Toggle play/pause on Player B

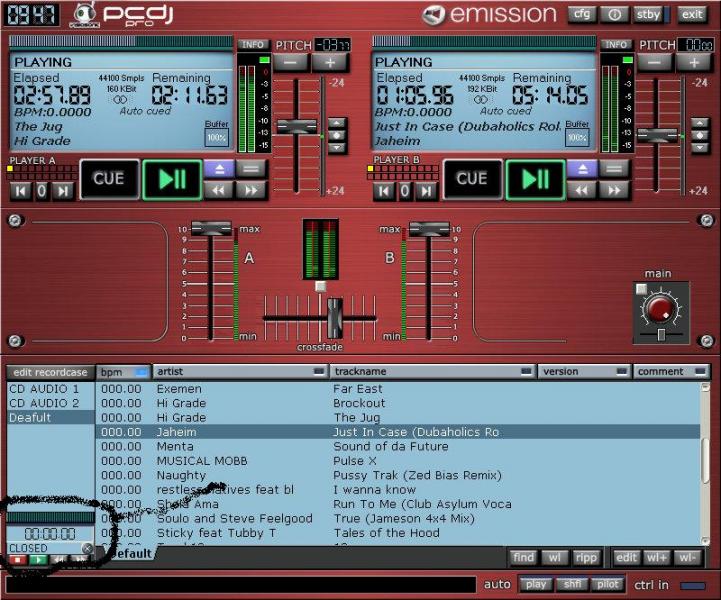pyautogui.click(x=535, y=179)
